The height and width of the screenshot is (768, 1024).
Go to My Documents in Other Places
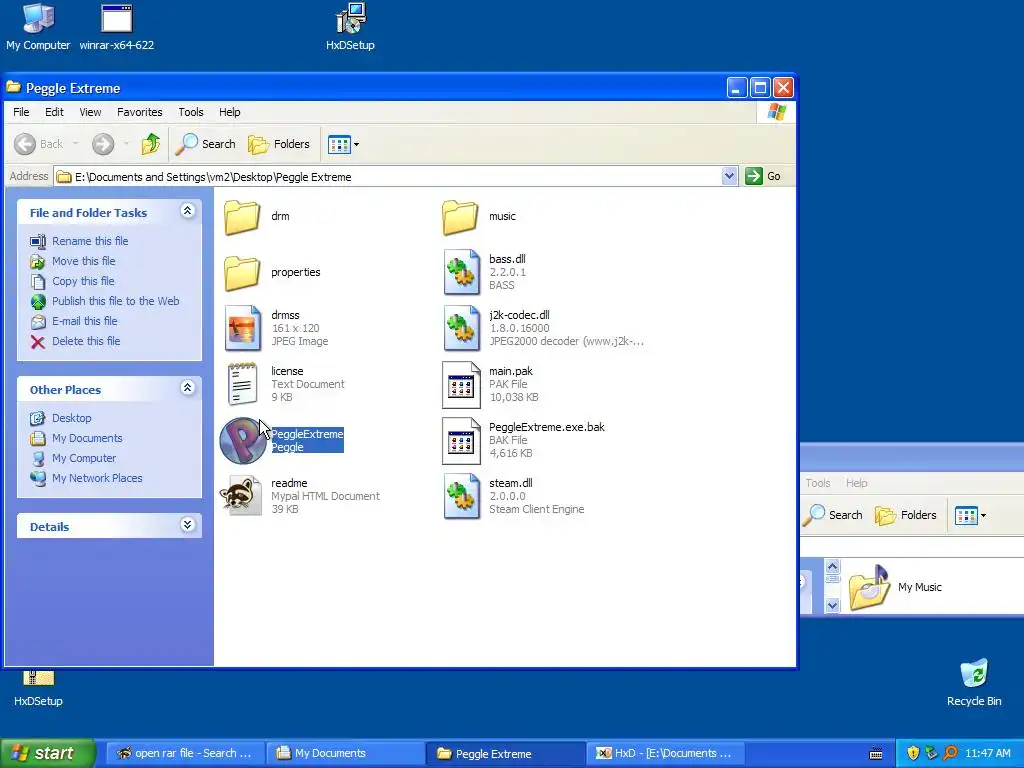88,438
